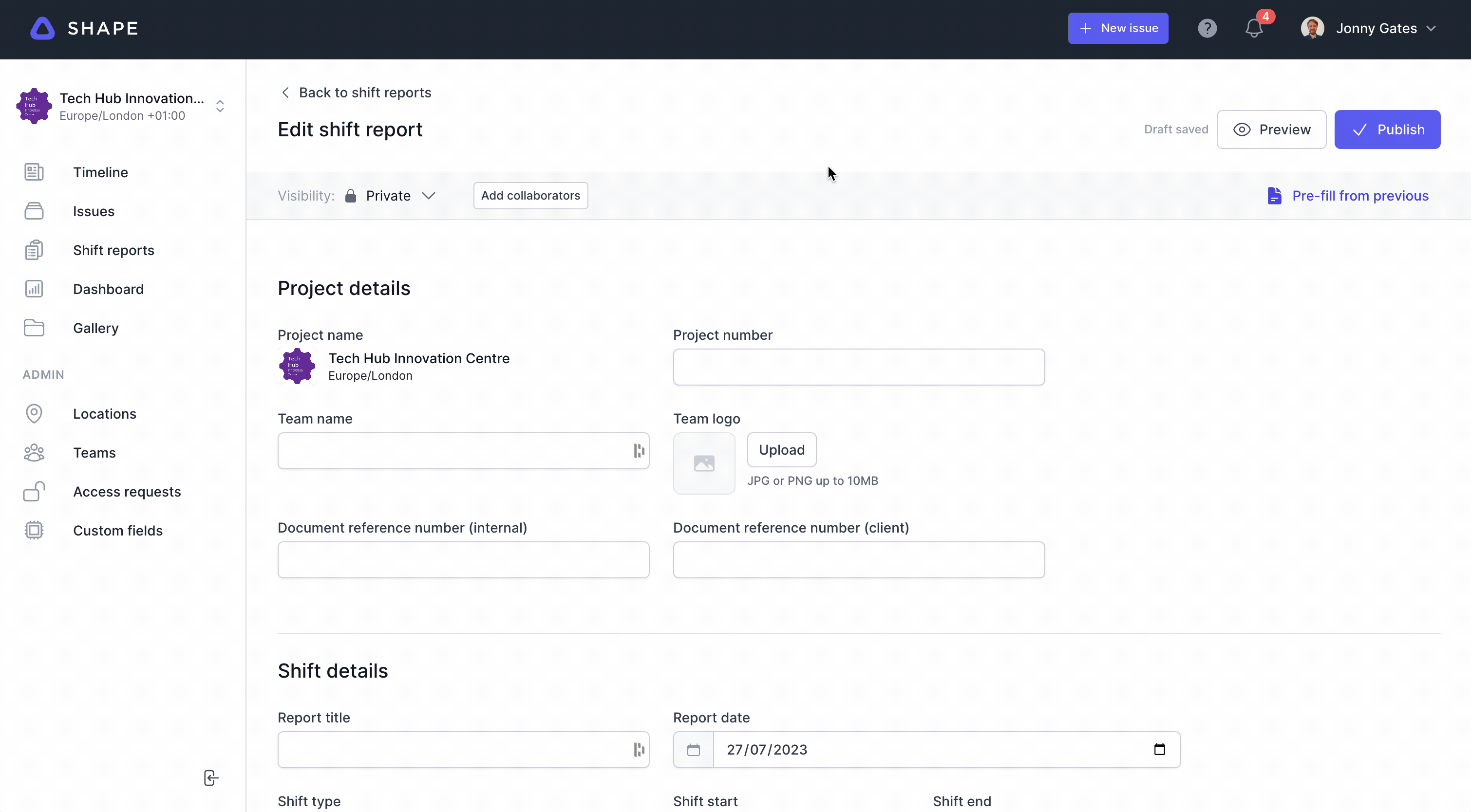Click the Custom fields chip icon
This screenshot has height=812, width=1471.
(x=34, y=531)
